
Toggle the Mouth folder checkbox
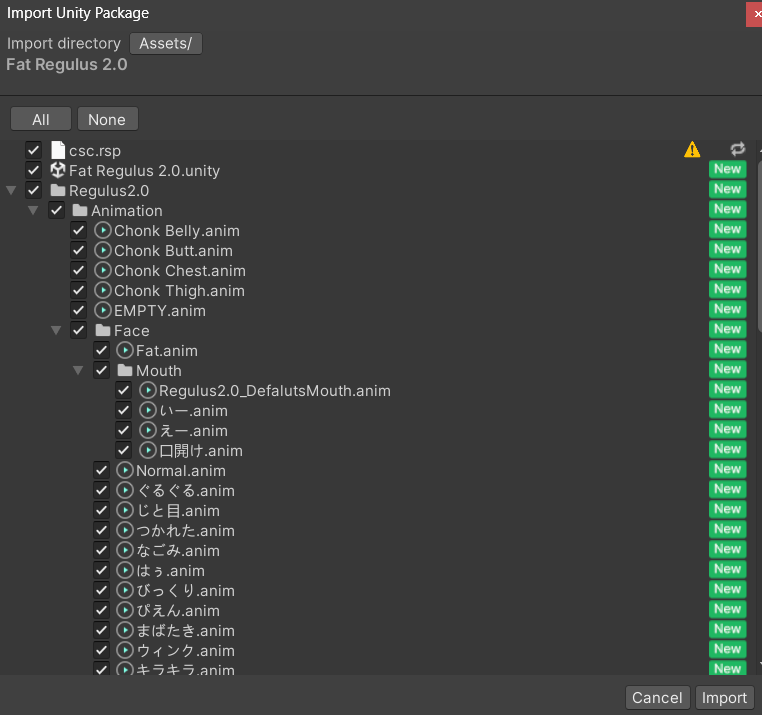pyautogui.click(x=101, y=370)
